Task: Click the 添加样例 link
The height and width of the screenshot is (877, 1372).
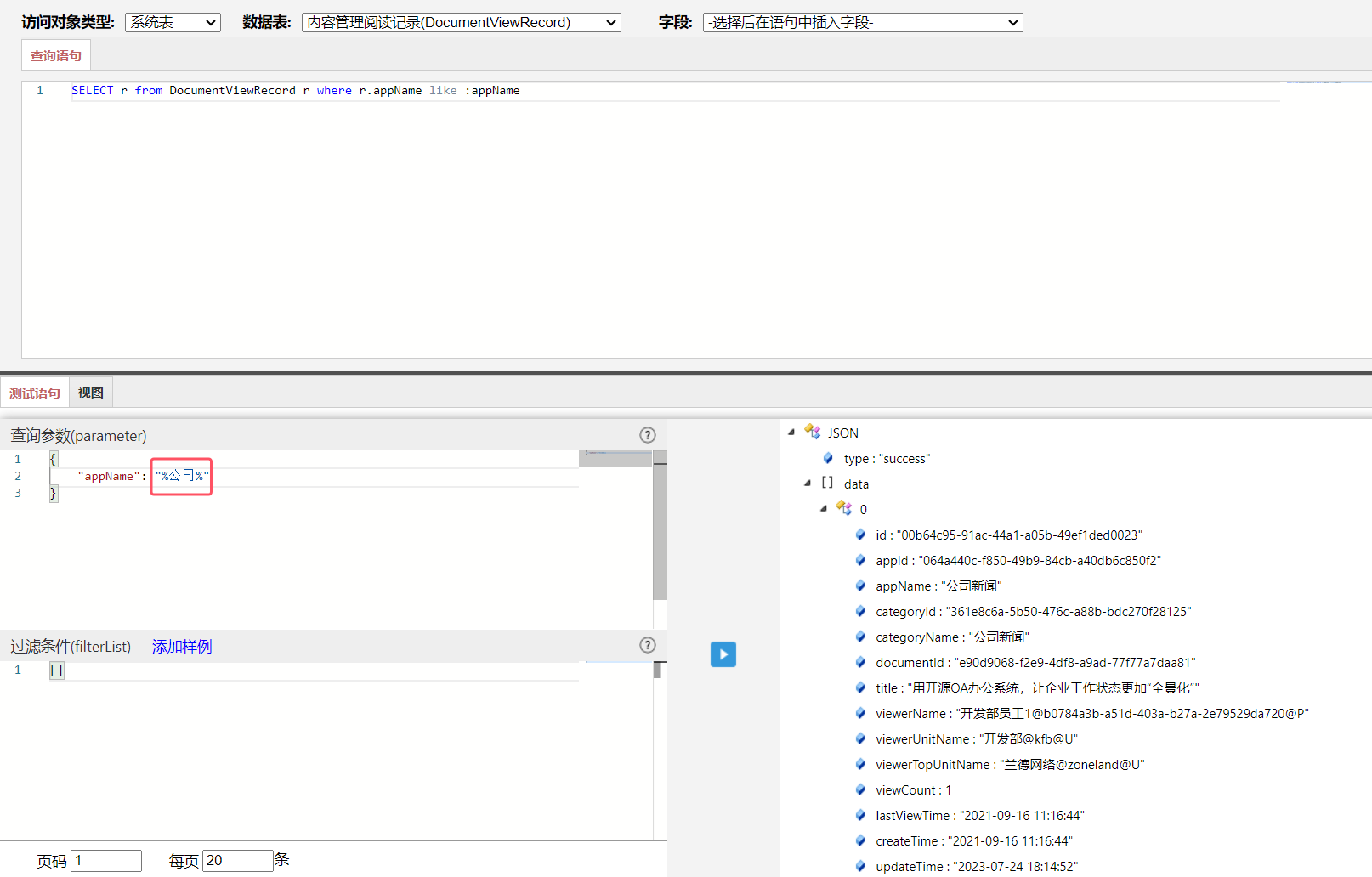Action: pyautogui.click(x=182, y=647)
